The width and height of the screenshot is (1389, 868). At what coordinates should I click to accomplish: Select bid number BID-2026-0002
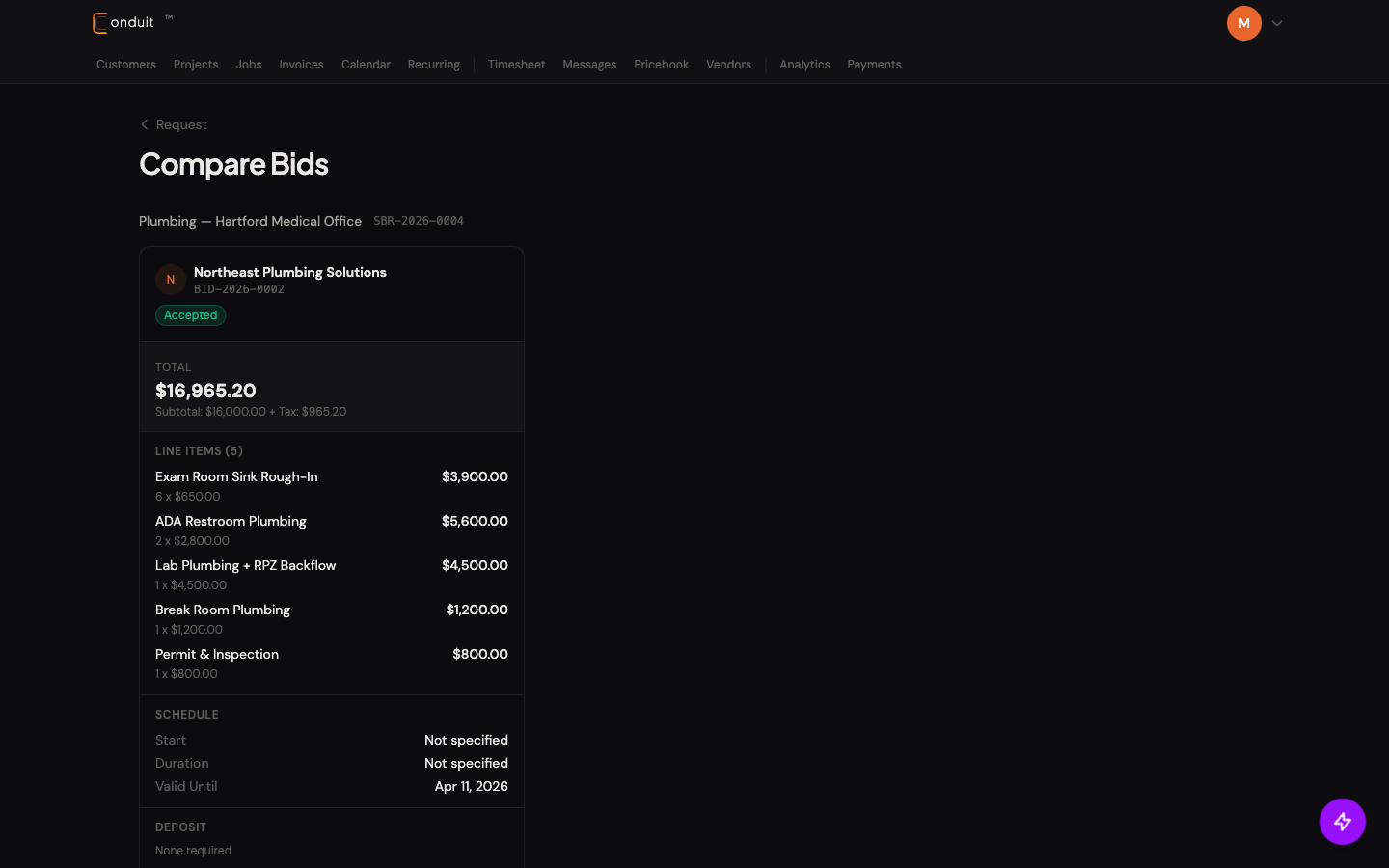click(x=239, y=289)
